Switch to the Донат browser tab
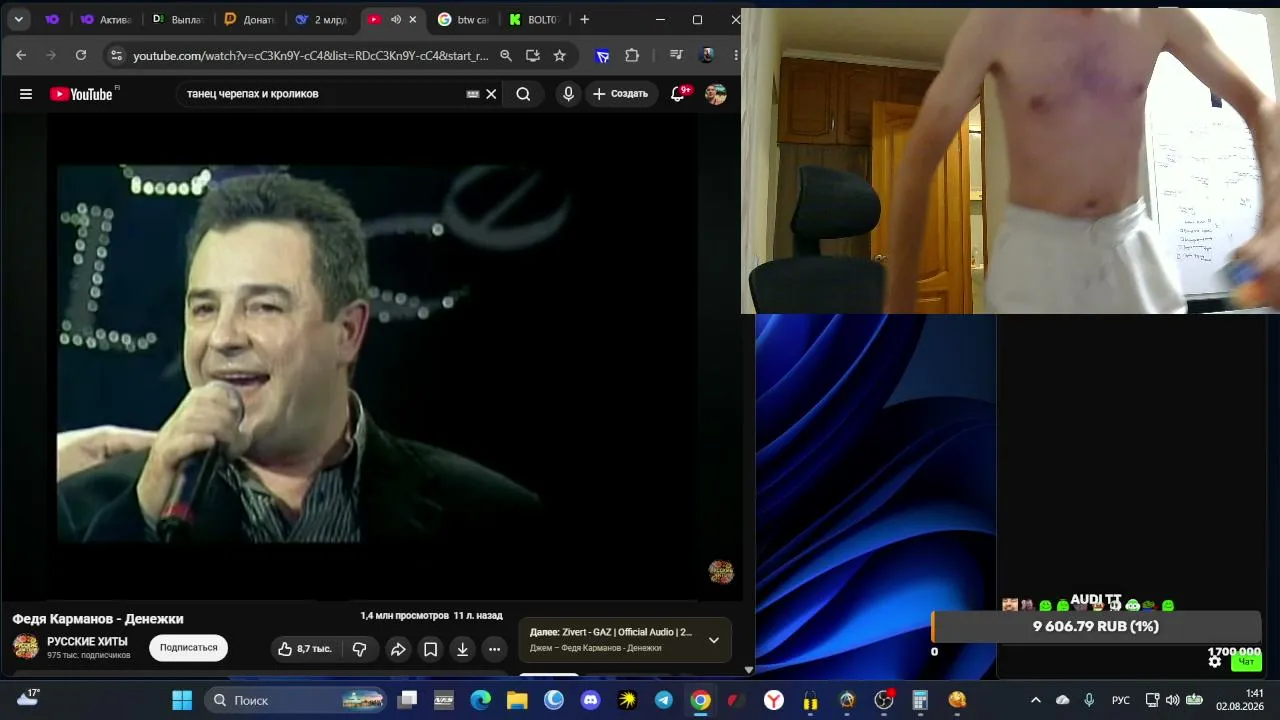This screenshot has width=1280, height=720. [249, 20]
